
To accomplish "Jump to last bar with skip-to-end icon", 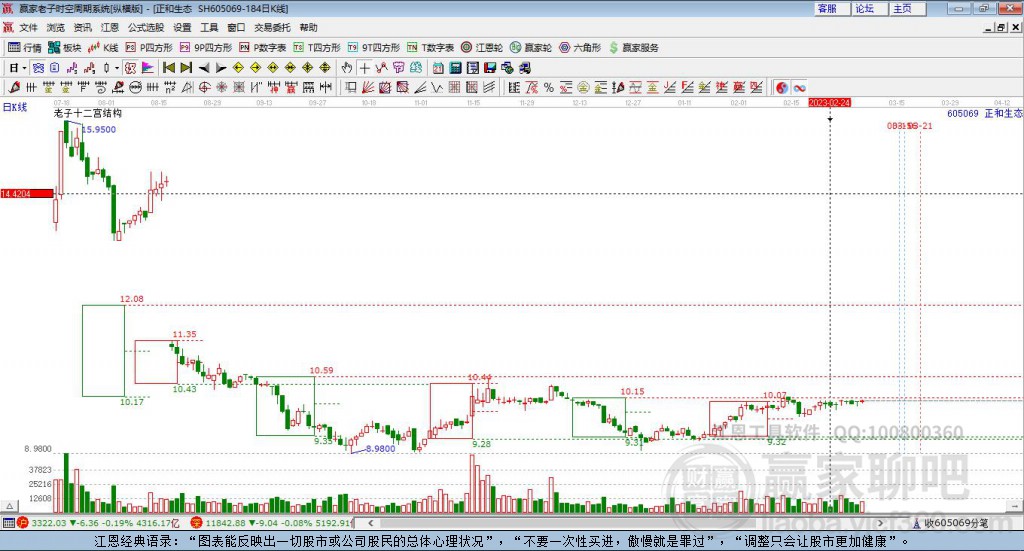I will 186,68.
